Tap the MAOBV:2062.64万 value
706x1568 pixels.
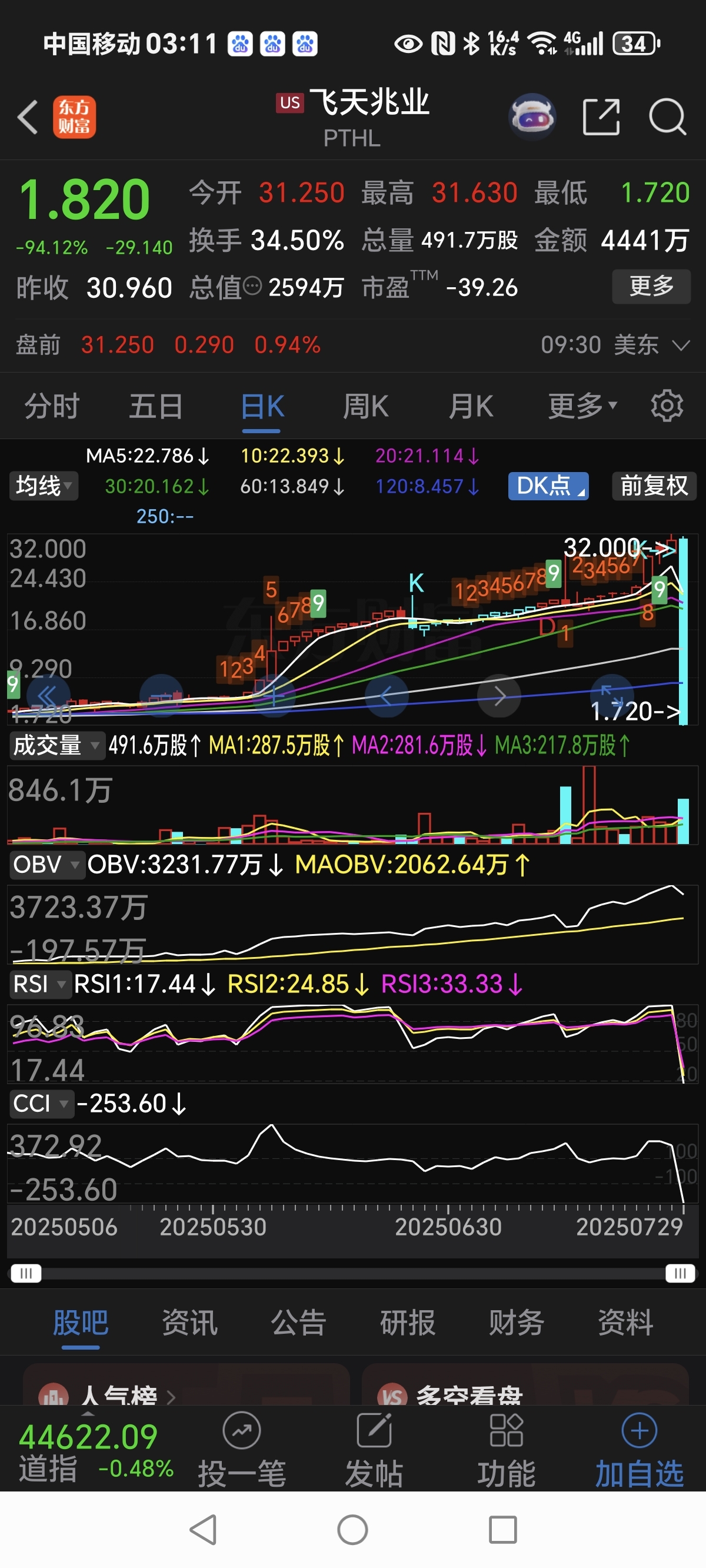[412, 865]
